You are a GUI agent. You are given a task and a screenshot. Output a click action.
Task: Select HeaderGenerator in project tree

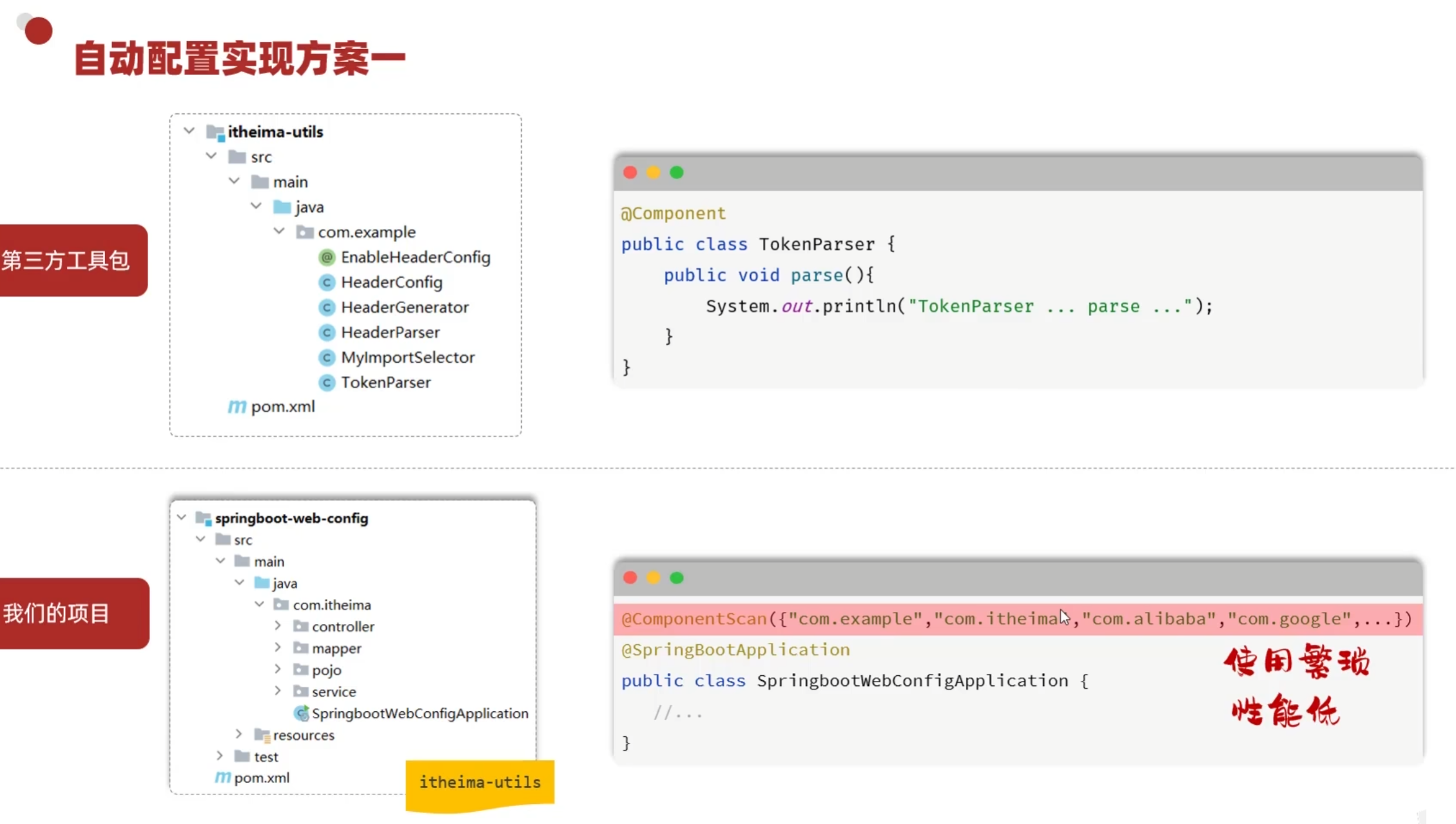click(404, 308)
